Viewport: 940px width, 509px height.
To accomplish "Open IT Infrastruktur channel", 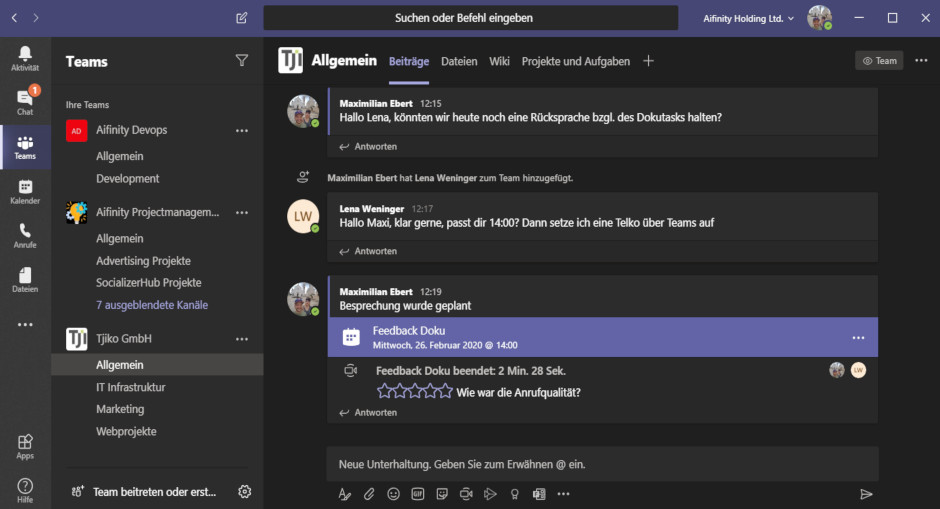I will [131, 387].
